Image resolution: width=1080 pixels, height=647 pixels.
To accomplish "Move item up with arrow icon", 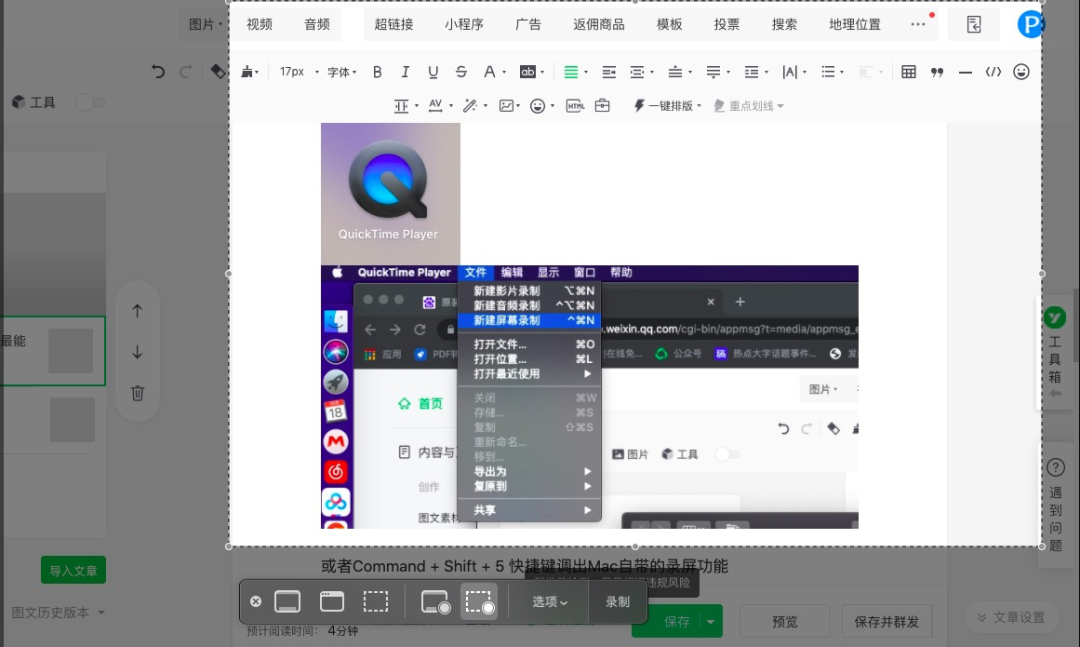I will 137,311.
